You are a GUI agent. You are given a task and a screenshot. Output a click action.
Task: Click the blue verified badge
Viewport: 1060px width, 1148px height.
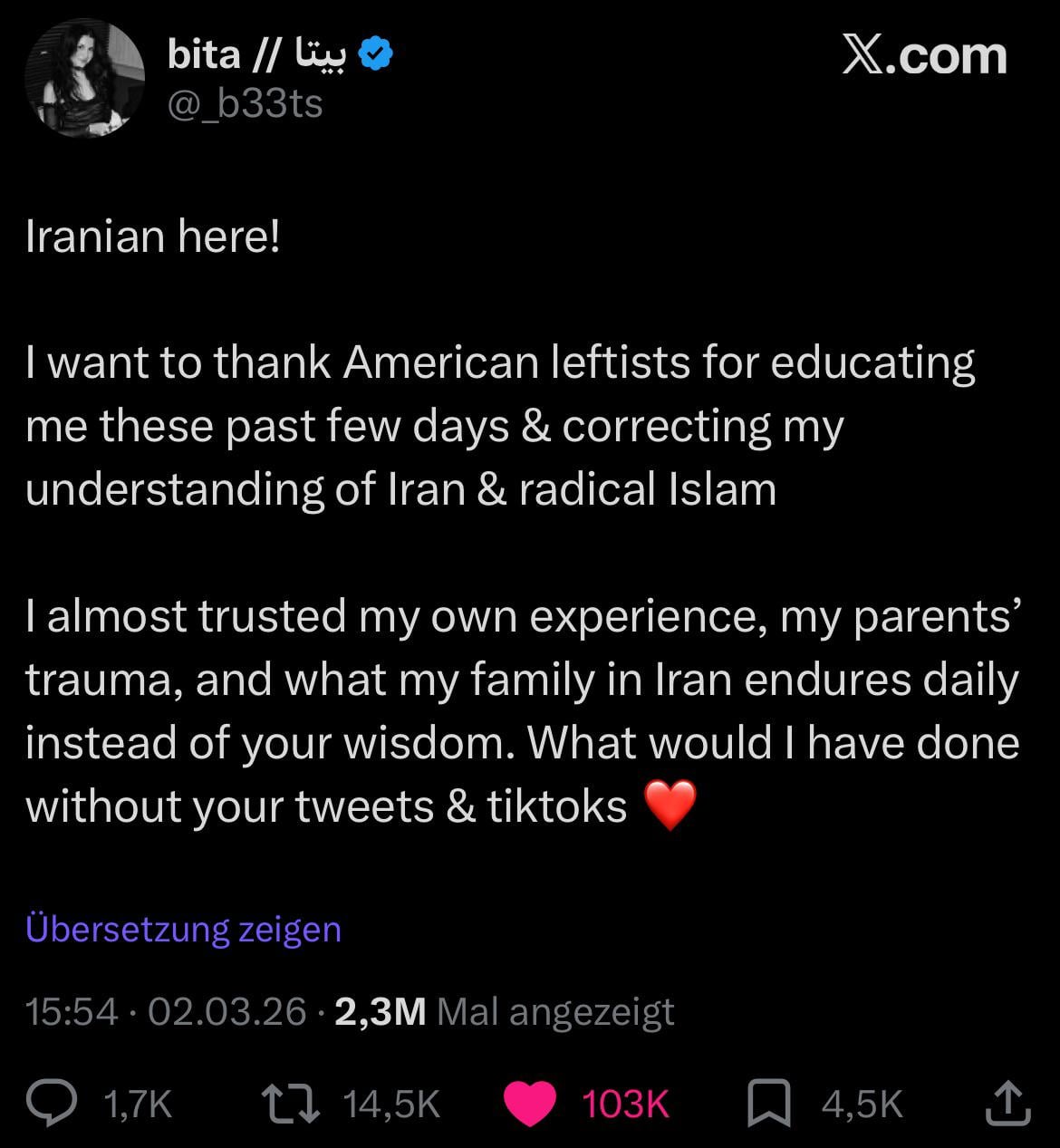375,55
